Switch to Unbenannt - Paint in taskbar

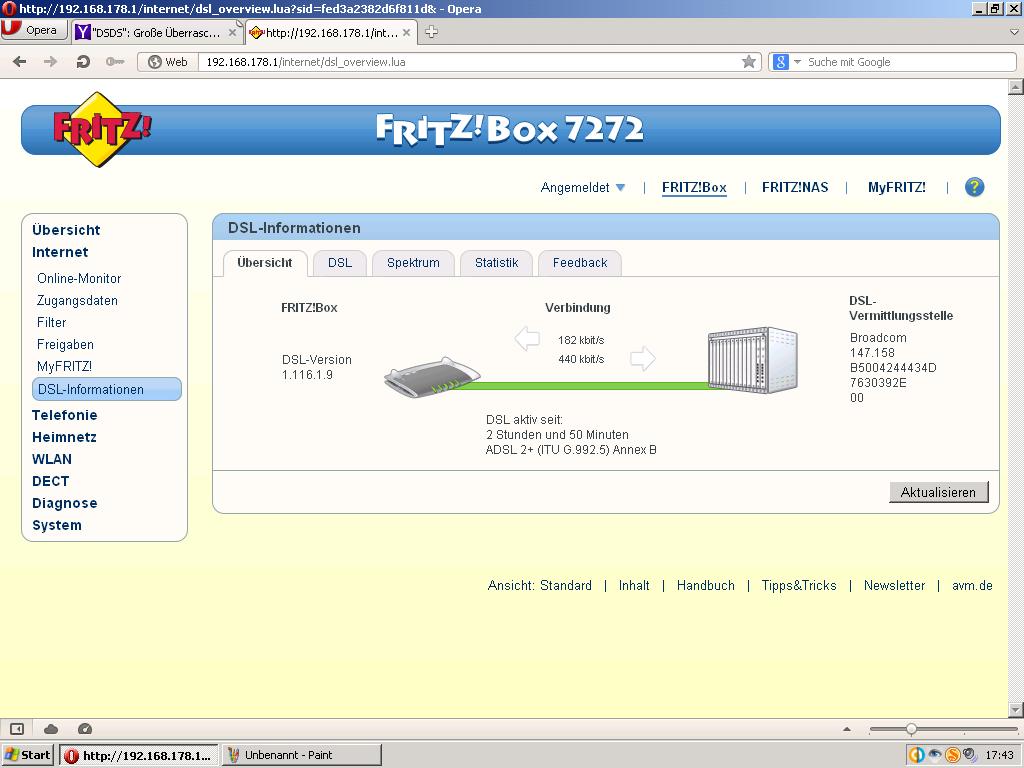(x=302, y=755)
